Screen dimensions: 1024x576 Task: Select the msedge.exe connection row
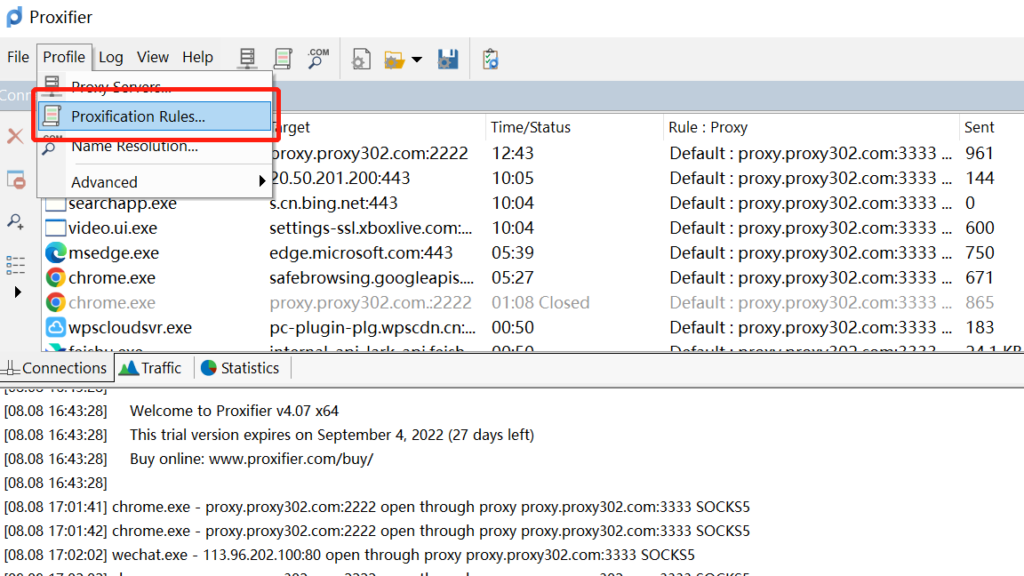tap(113, 253)
